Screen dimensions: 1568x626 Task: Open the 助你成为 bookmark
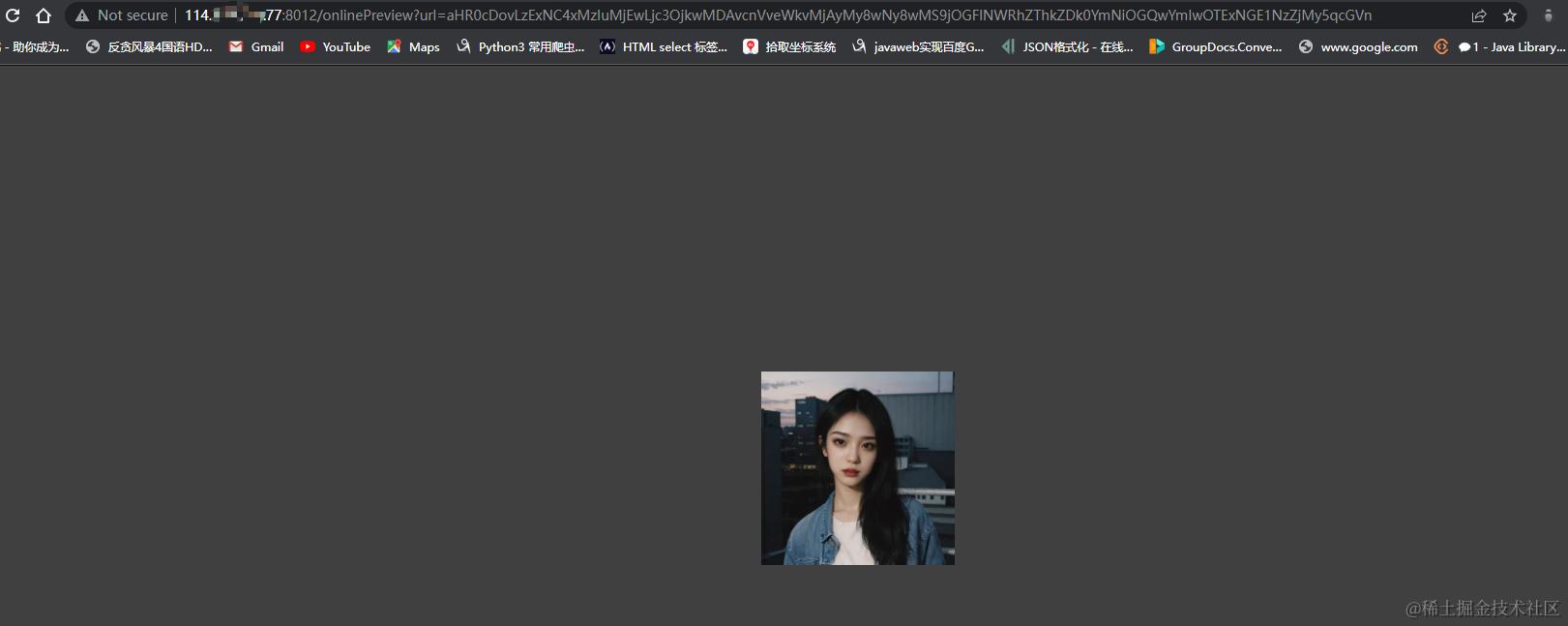coord(35,46)
